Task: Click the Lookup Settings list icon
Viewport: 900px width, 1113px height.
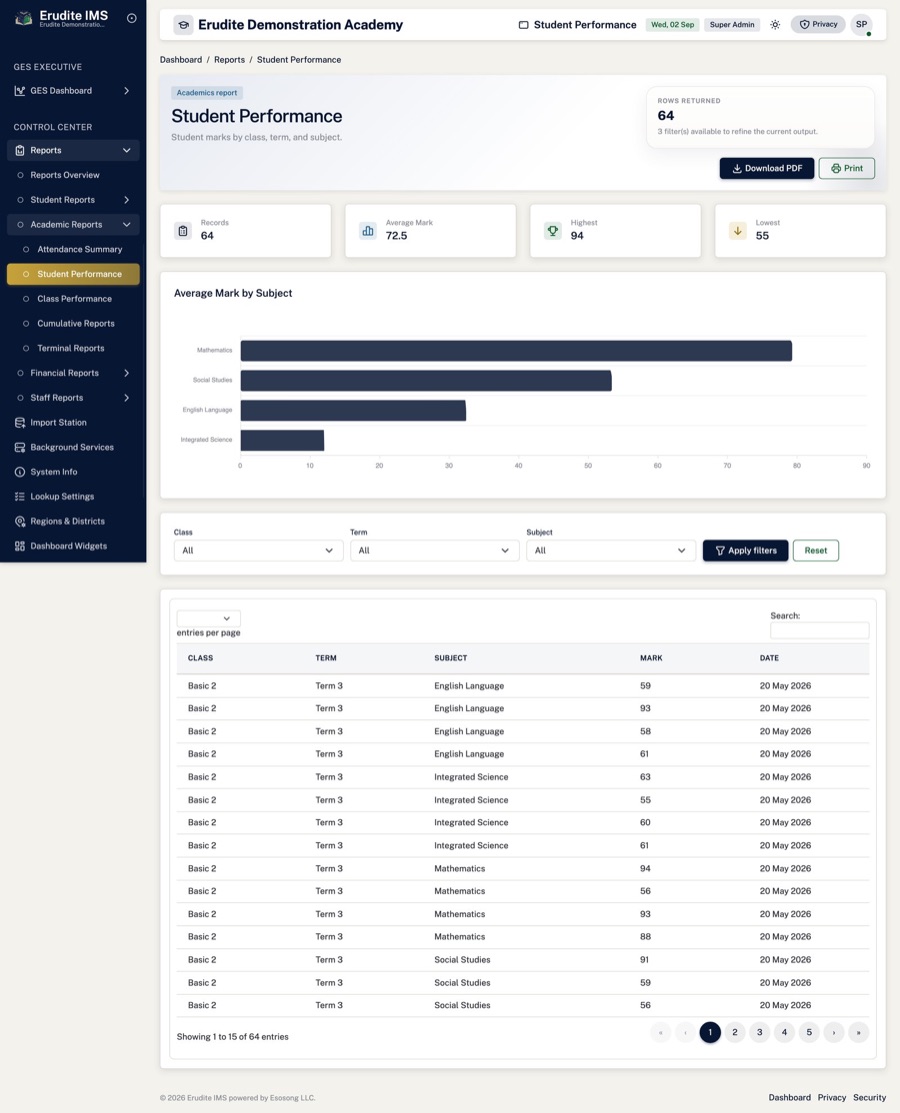Action: (x=20, y=497)
